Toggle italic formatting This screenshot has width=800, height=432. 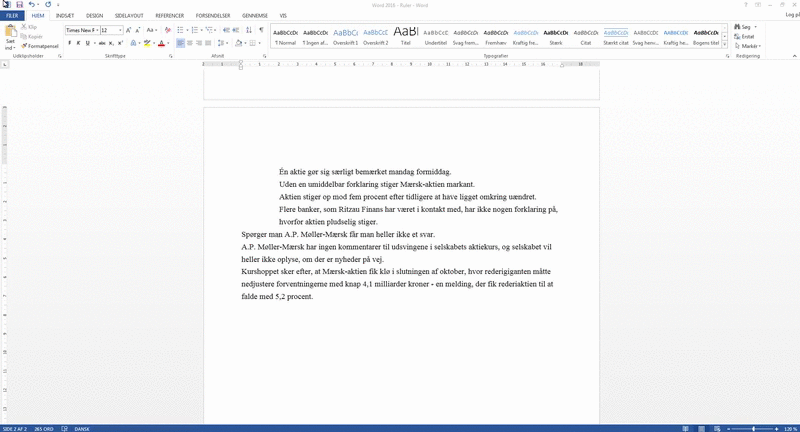[x=79, y=44]
